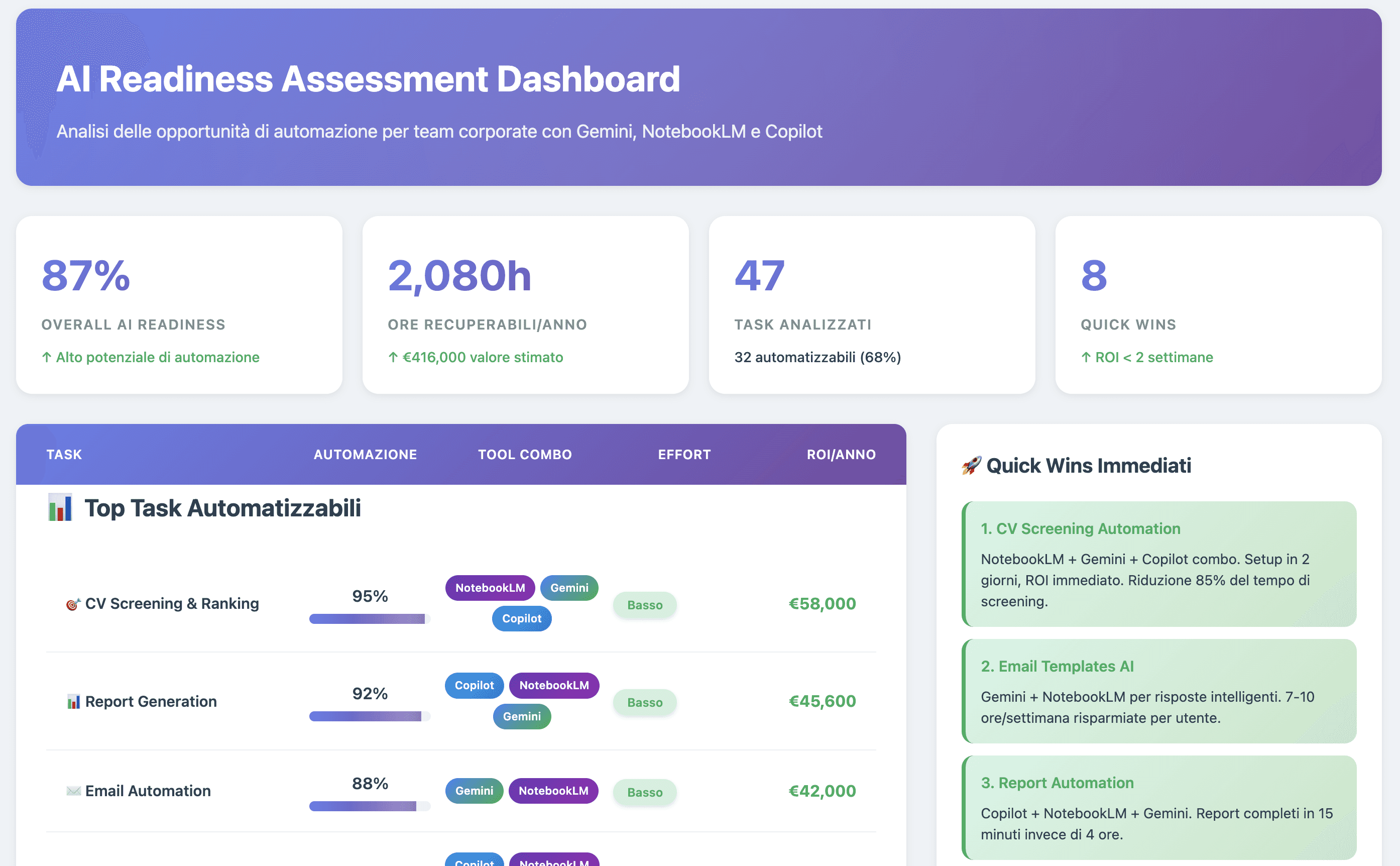The image size is (1400, 866).
Task: Click the envelope icon beside Email Automation
Action: (73, 791)
